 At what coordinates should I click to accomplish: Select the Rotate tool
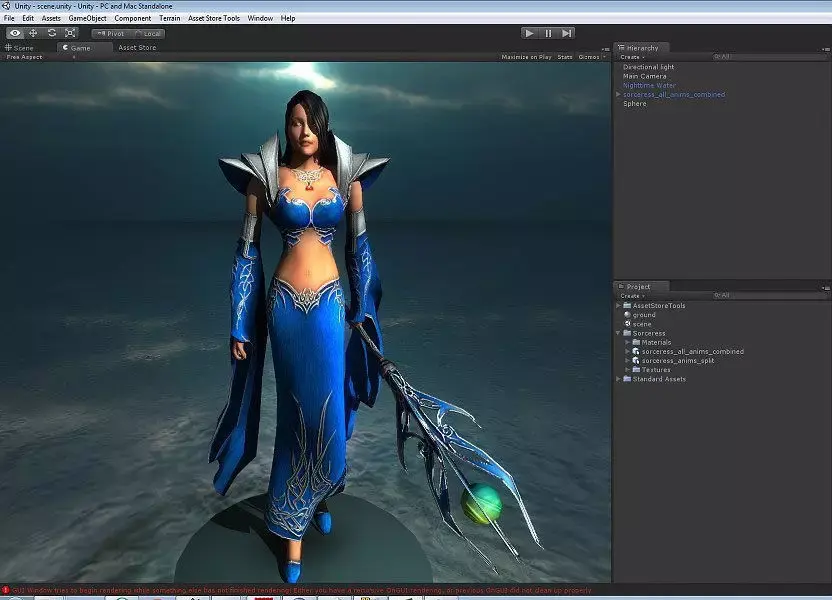tap(51, 33)
